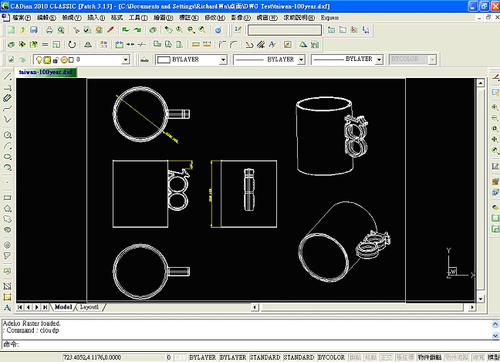Click the BYLAYER color swatch box
Image resolution: width=500 pixels, height=362 pixels.
coord(163,60)
